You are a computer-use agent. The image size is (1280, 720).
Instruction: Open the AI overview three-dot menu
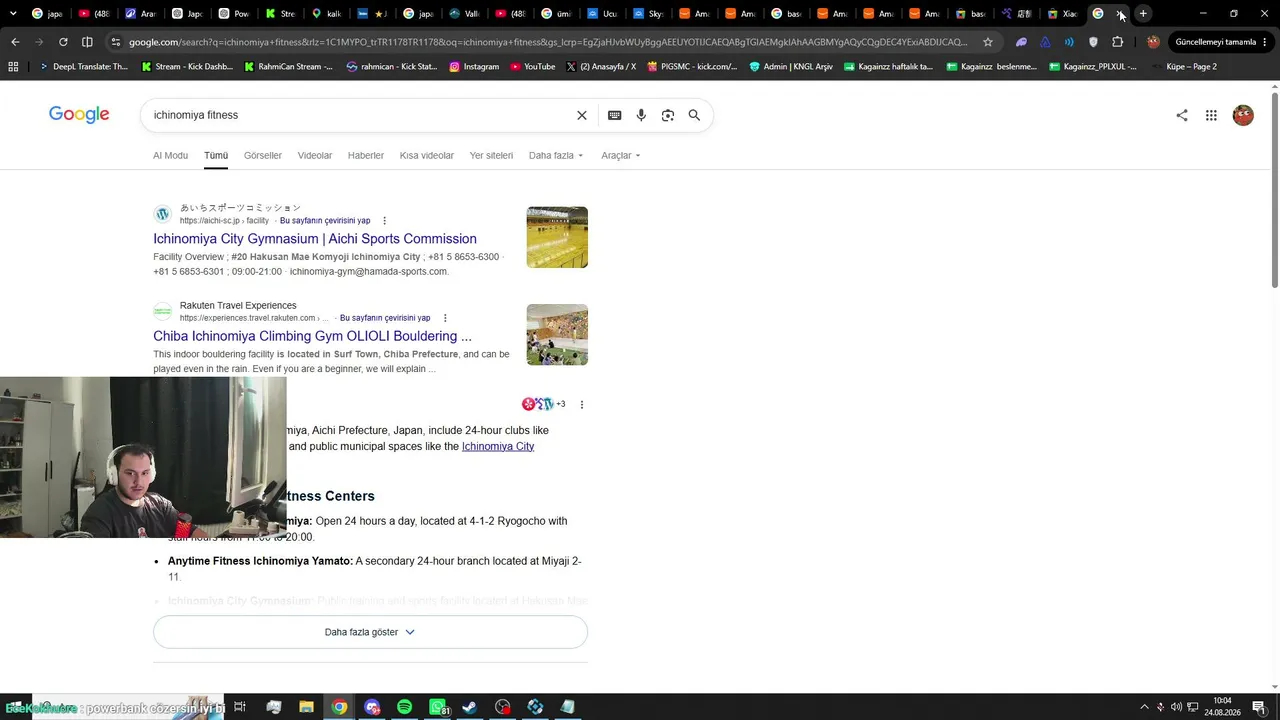pos(582,405)
